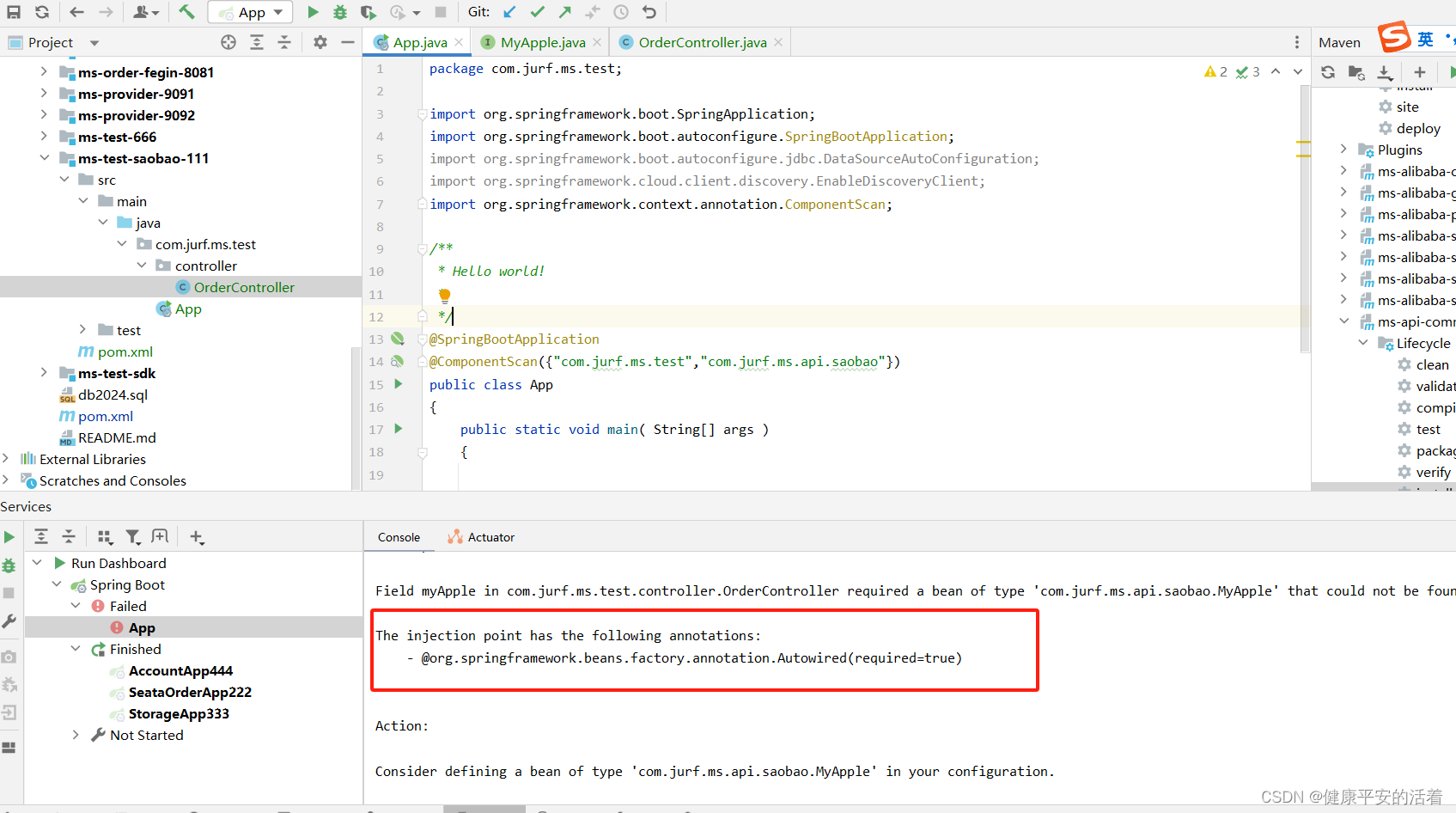The height and width of the screenshot is (813, 1456).
Task: Collapse the Failed group in Services
Action: coord(76,605)
